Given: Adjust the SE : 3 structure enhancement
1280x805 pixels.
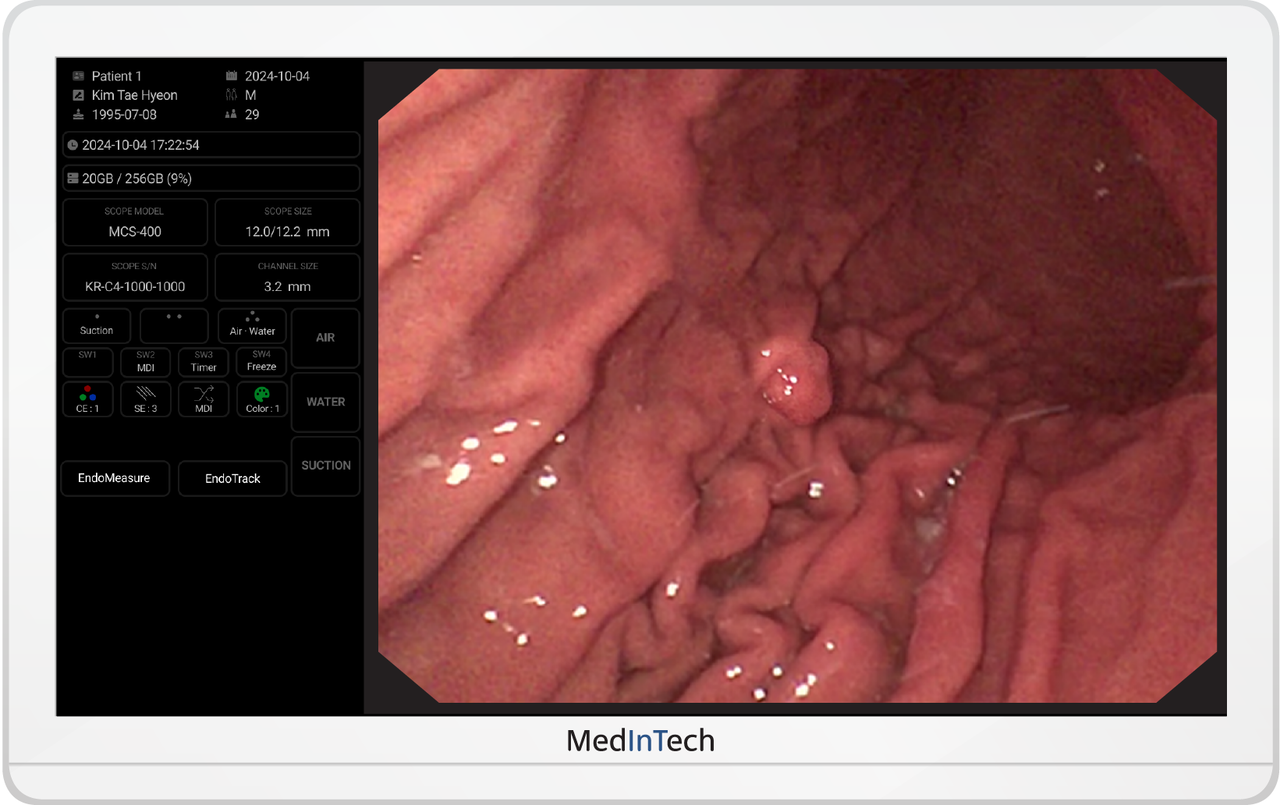Looking at the screenshot, I should click(146, 399).
